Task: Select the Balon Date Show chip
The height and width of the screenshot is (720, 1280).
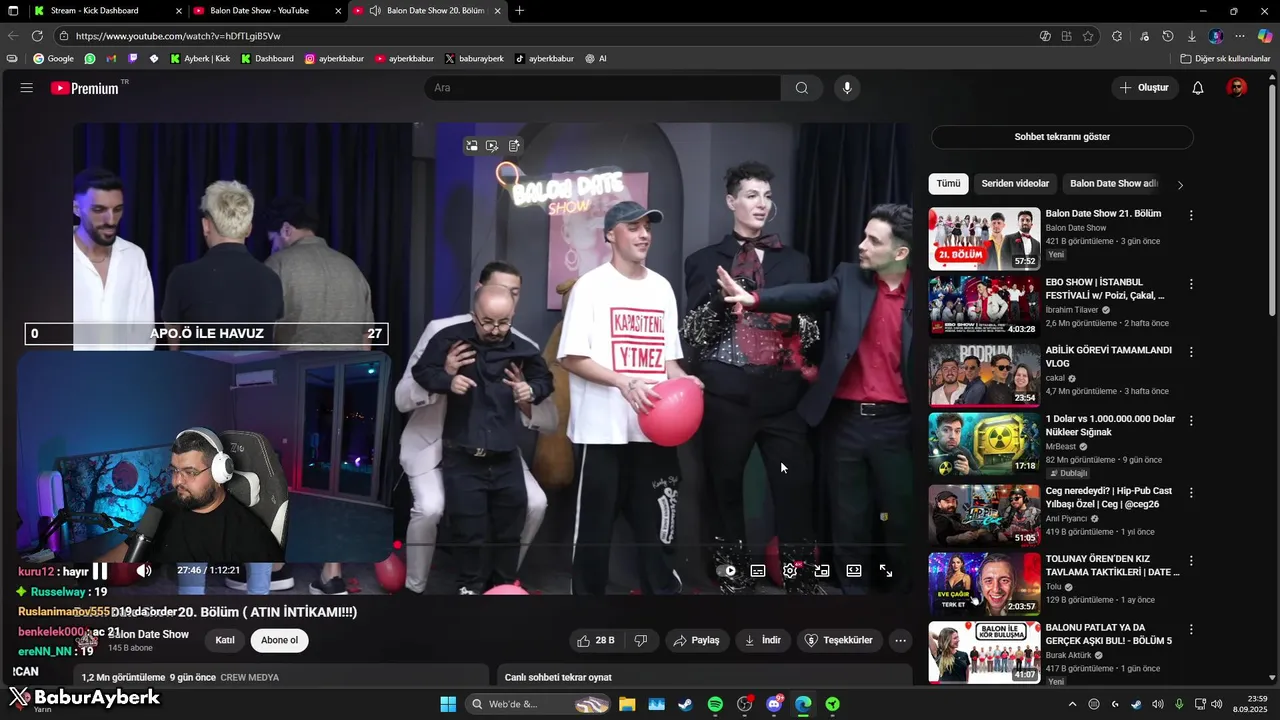Action: click(1113, 184)
